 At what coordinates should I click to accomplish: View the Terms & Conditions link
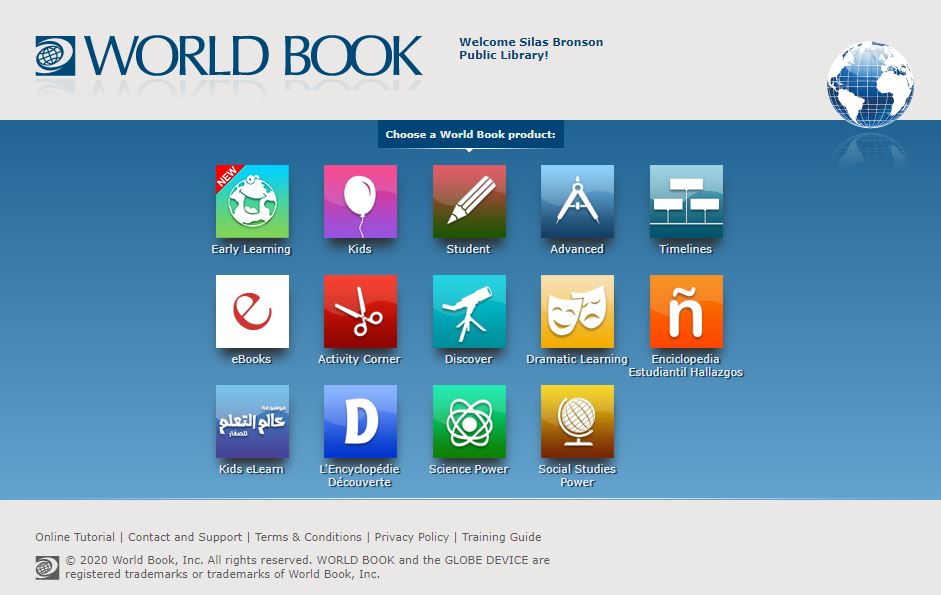click(x=308, y=537)
